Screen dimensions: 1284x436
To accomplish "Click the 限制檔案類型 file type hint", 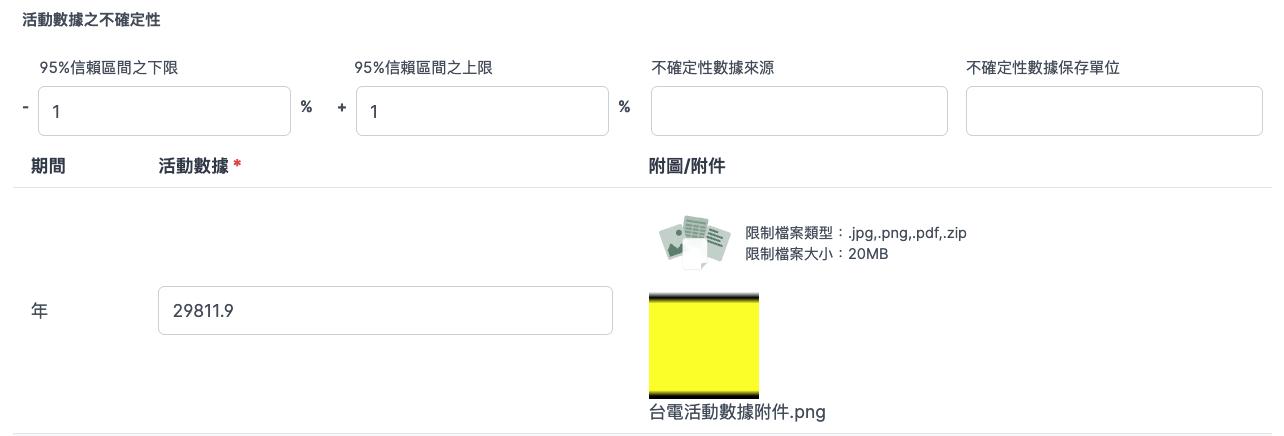I will [856, 233].
